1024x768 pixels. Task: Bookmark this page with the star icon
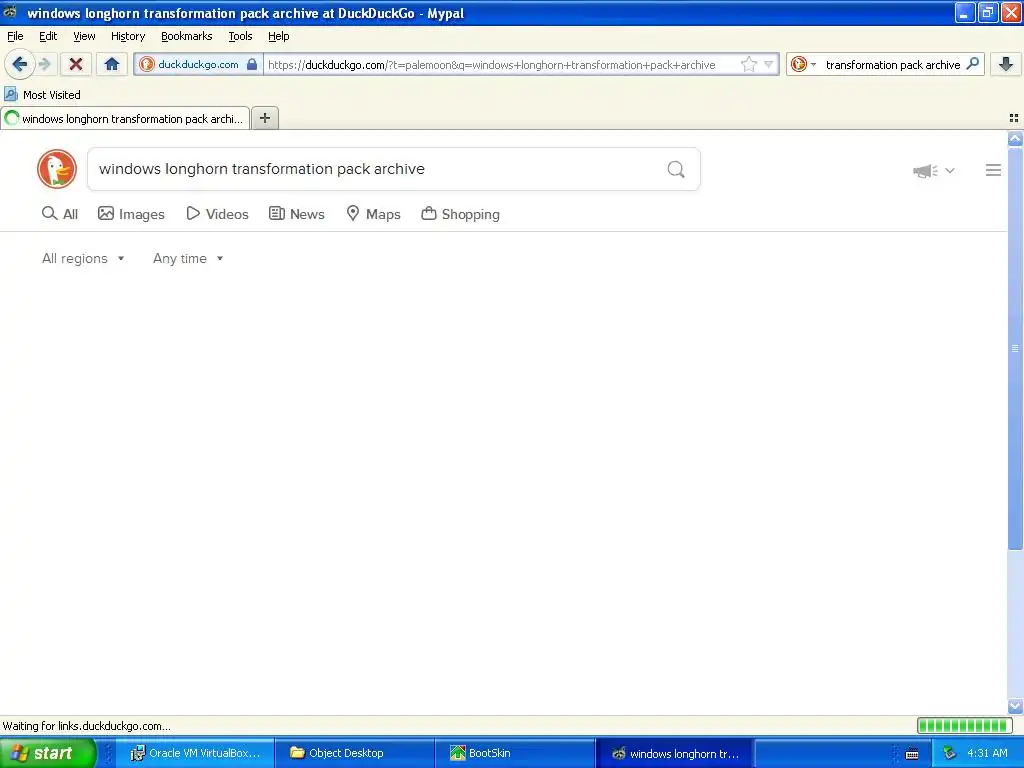tap(748, 64)
